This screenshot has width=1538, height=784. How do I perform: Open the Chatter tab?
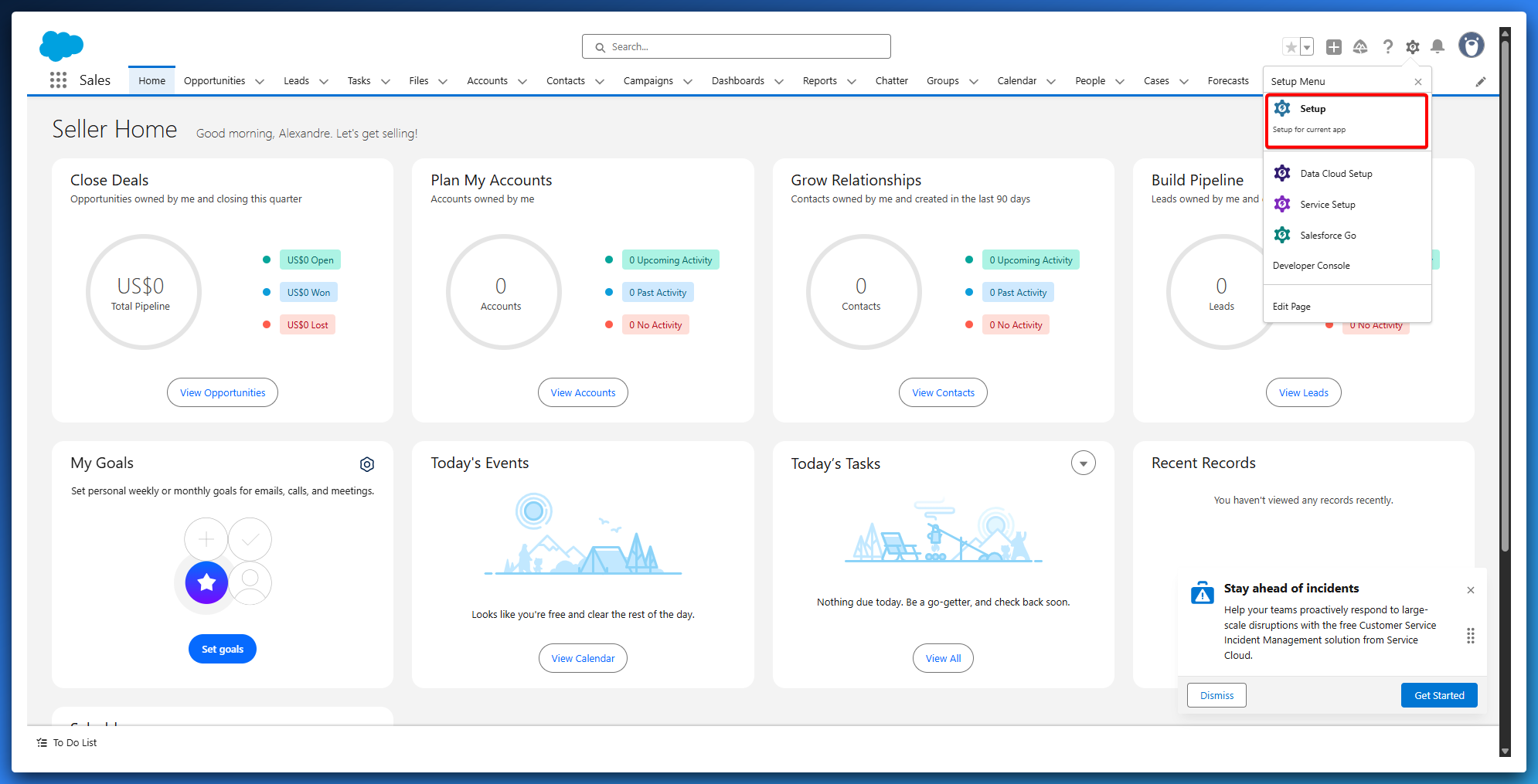[891, 81]
